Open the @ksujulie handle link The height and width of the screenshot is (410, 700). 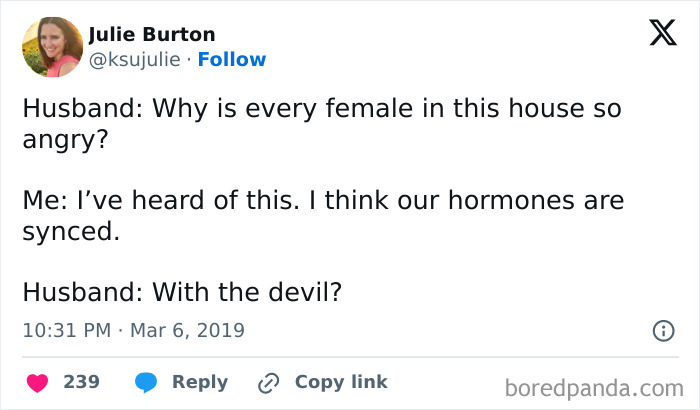136,60
